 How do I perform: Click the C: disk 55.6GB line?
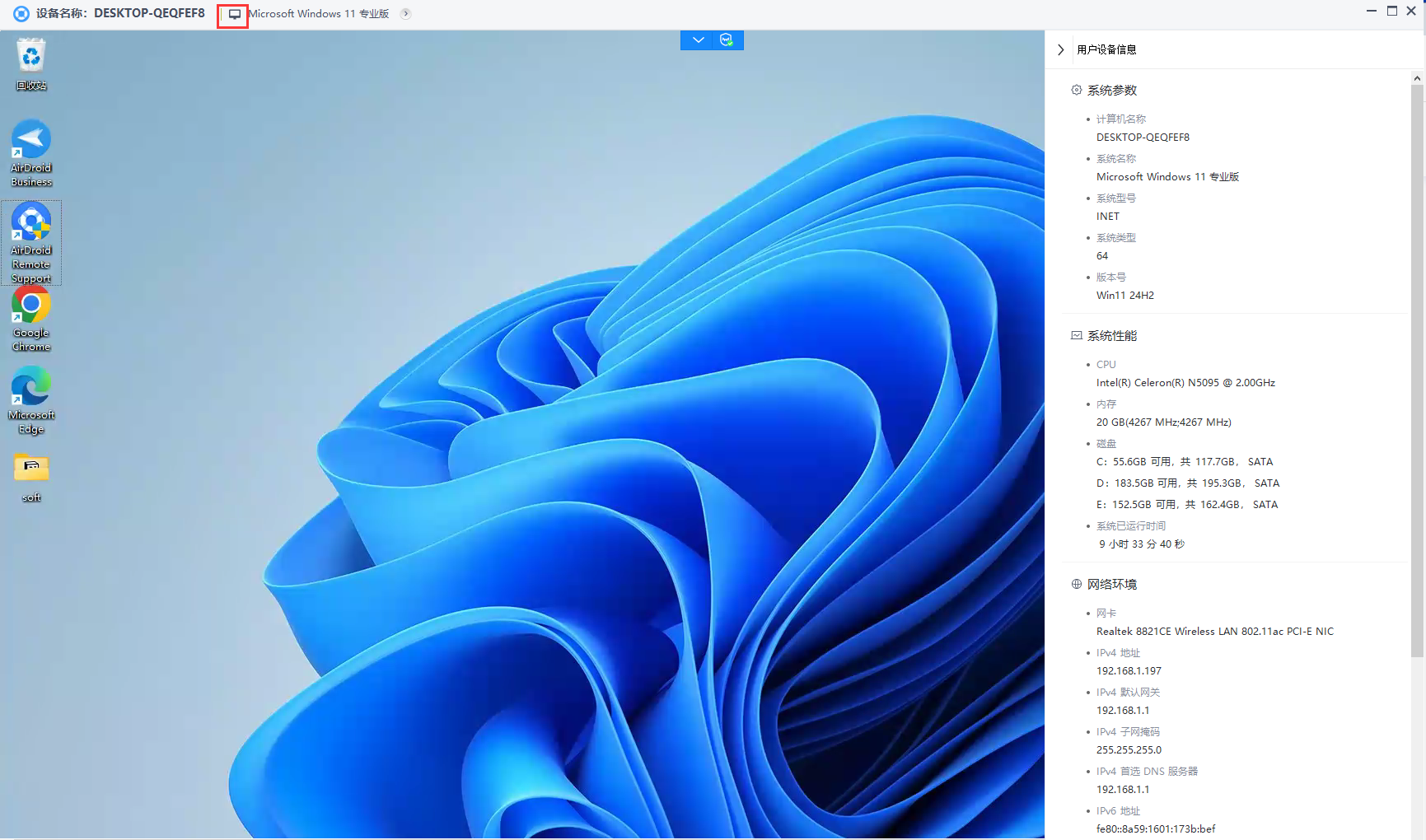click(x=1185, y=462)
